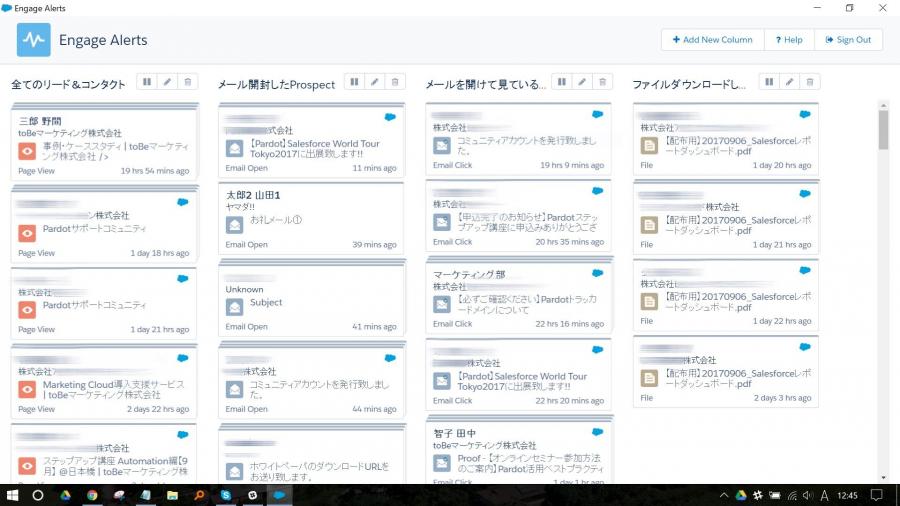The image size is (900, 506).
Task: Click email open icon on お礼メール① card
Action: [x=234, y=225]
